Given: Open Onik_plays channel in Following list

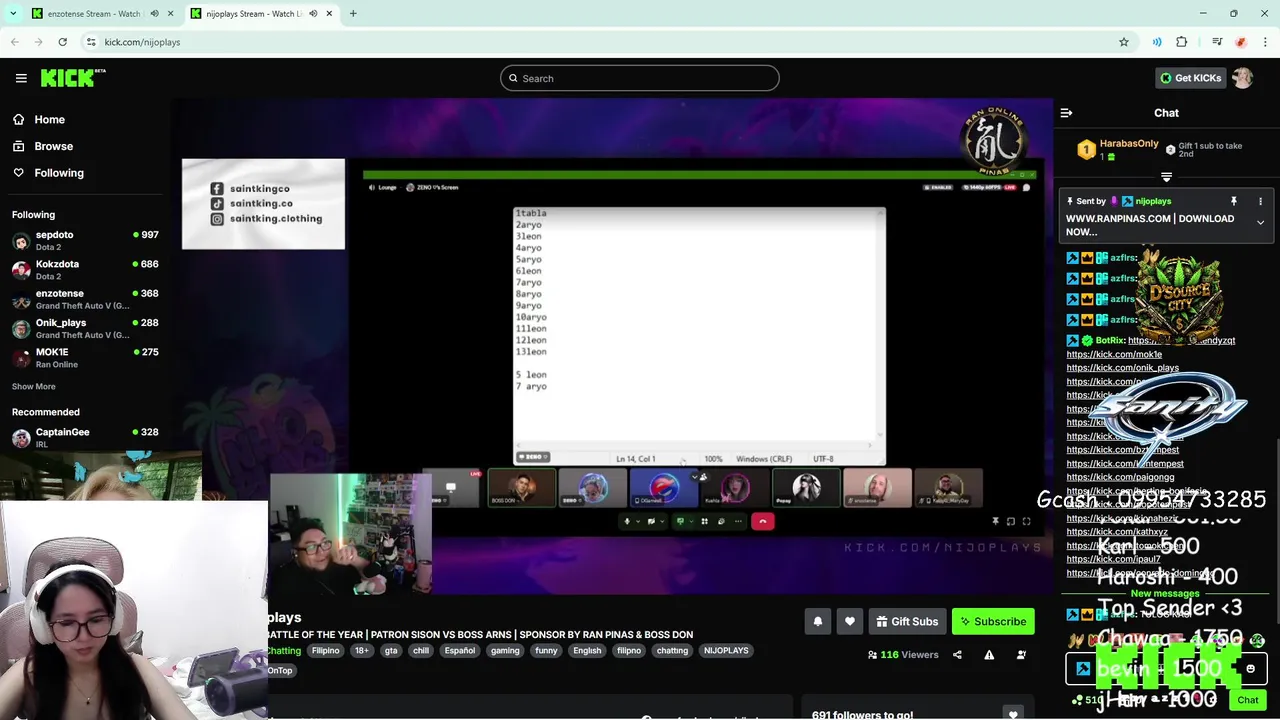Looking at the screenshot, I should pos(85,328).
